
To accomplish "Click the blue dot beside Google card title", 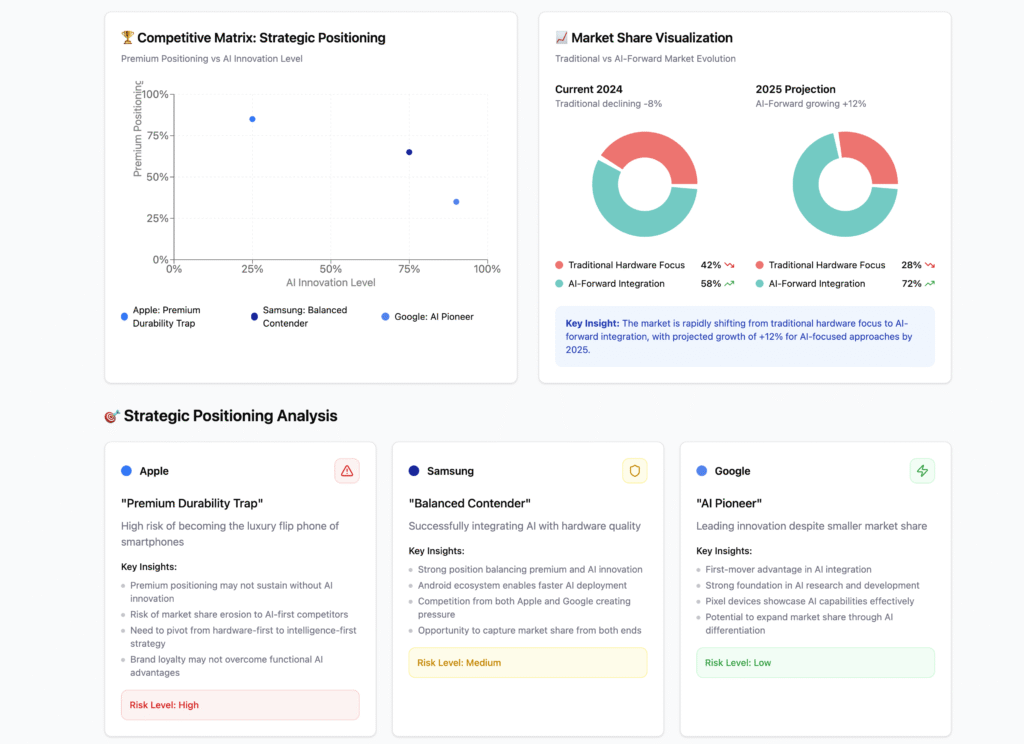I will coord(701,471).
